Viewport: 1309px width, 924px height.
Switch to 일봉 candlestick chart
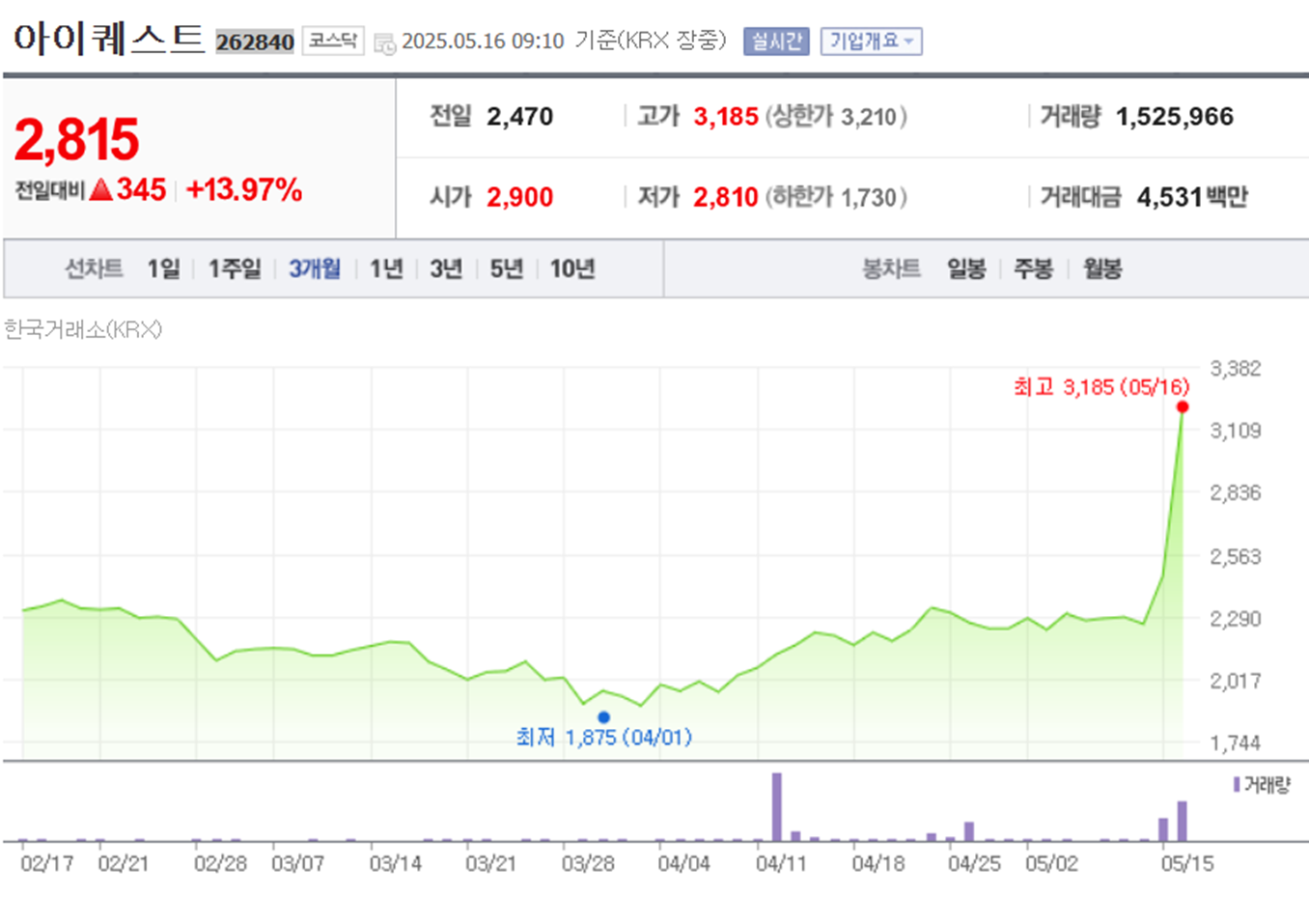point(966,268)
